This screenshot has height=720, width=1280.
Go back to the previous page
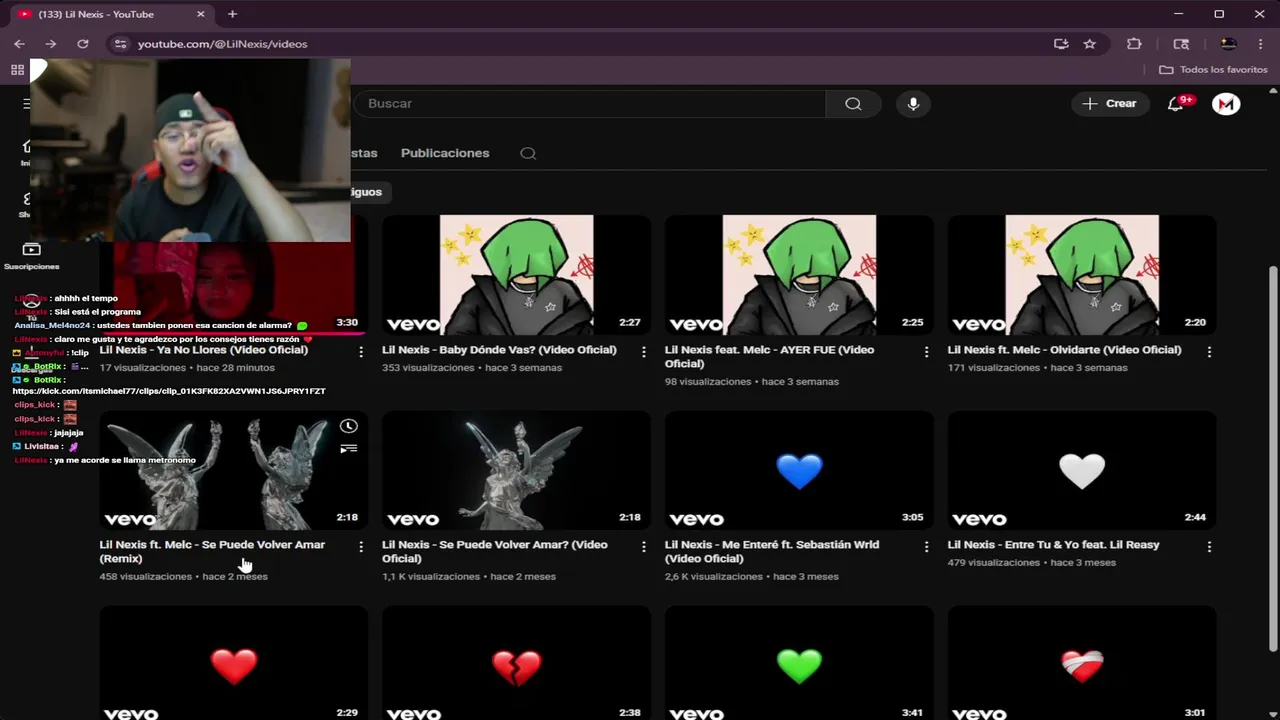[x=19, y=44]
